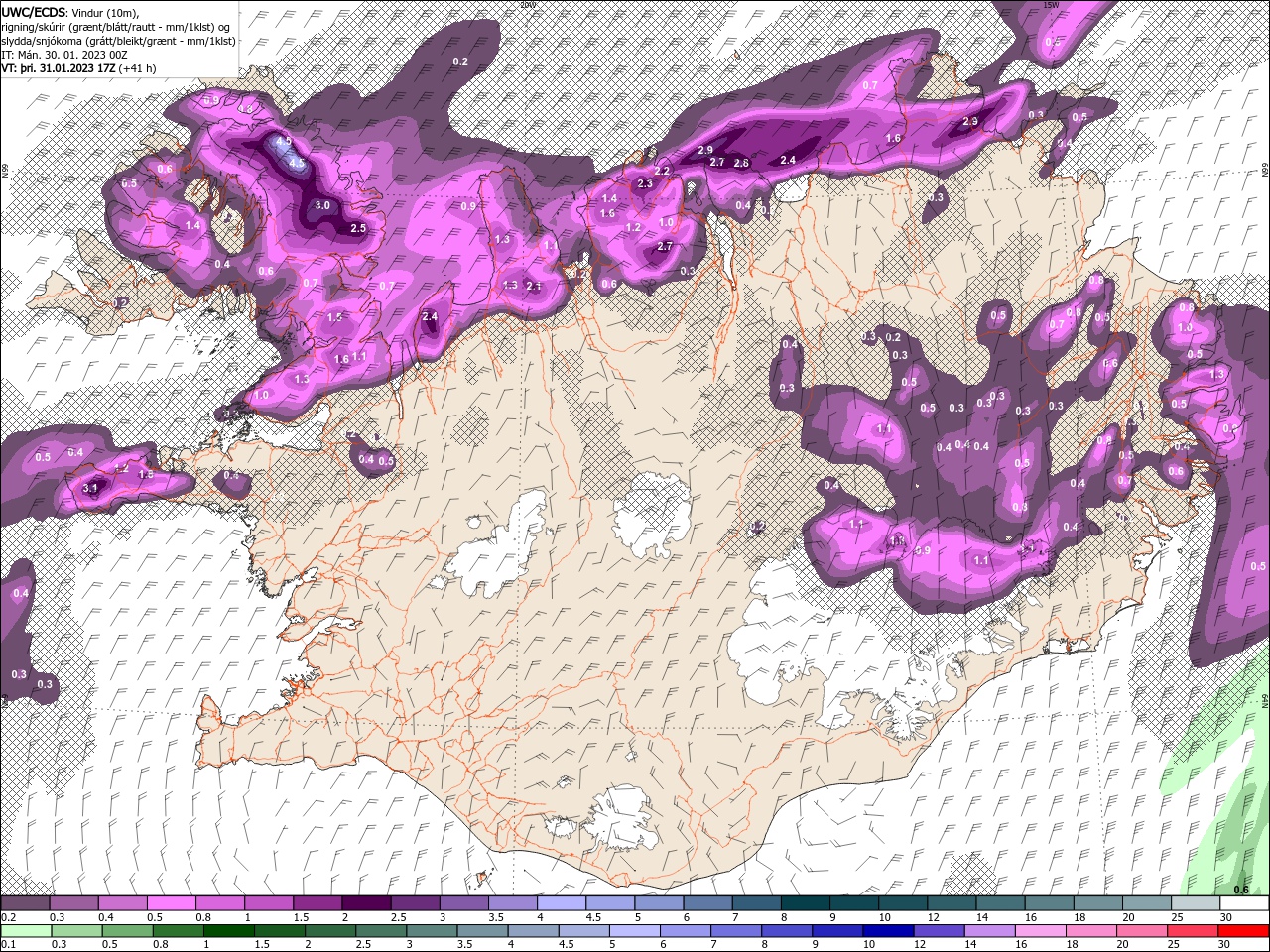Select the dark purple 0.2–0.3 snow swatch
This screenshot has height=952, width=1270.
pyautogui.click(x=25, y=903)
